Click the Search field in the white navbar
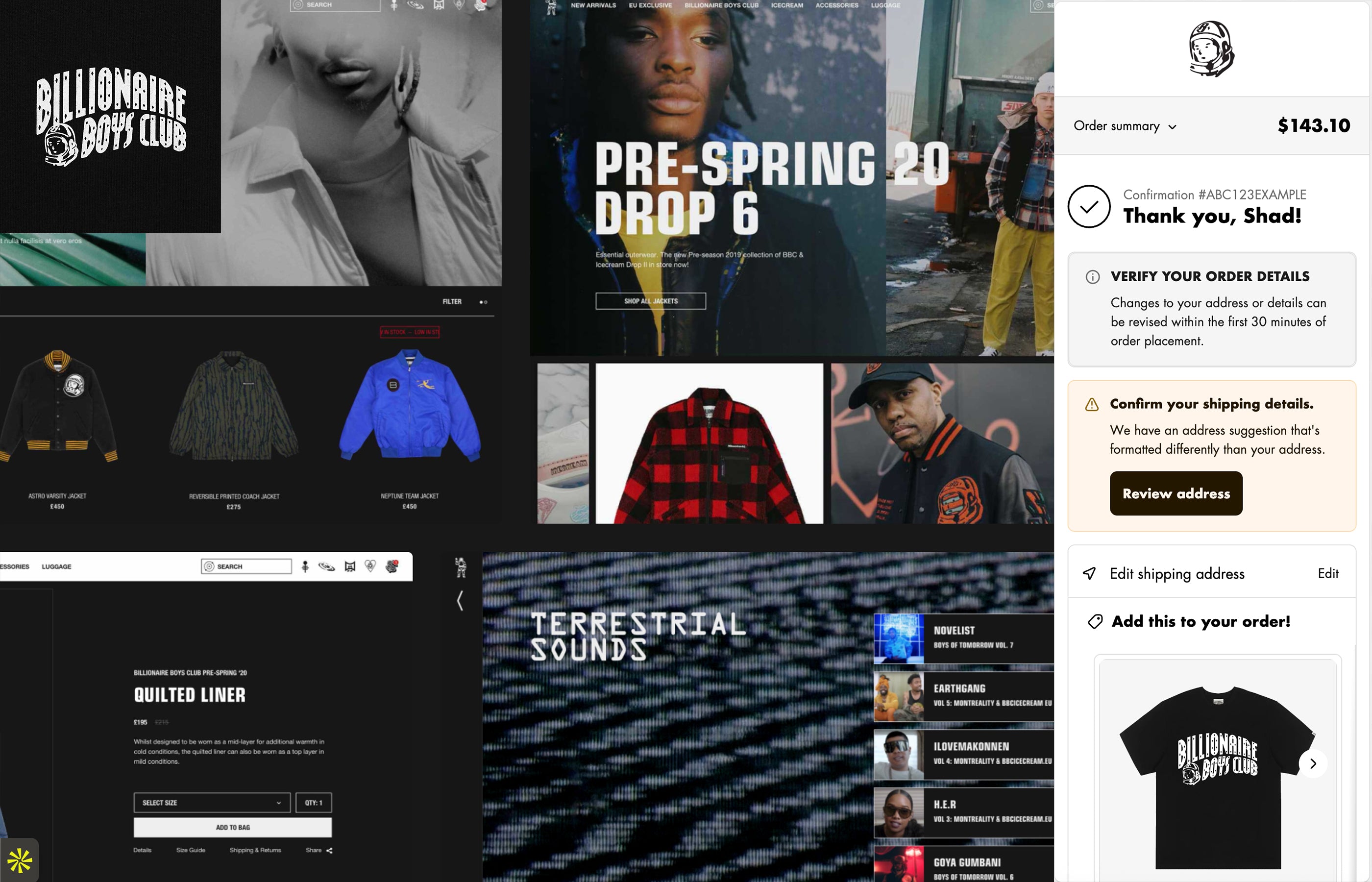Viewport: 1372px width, 882px height. (x=246, y=566)
